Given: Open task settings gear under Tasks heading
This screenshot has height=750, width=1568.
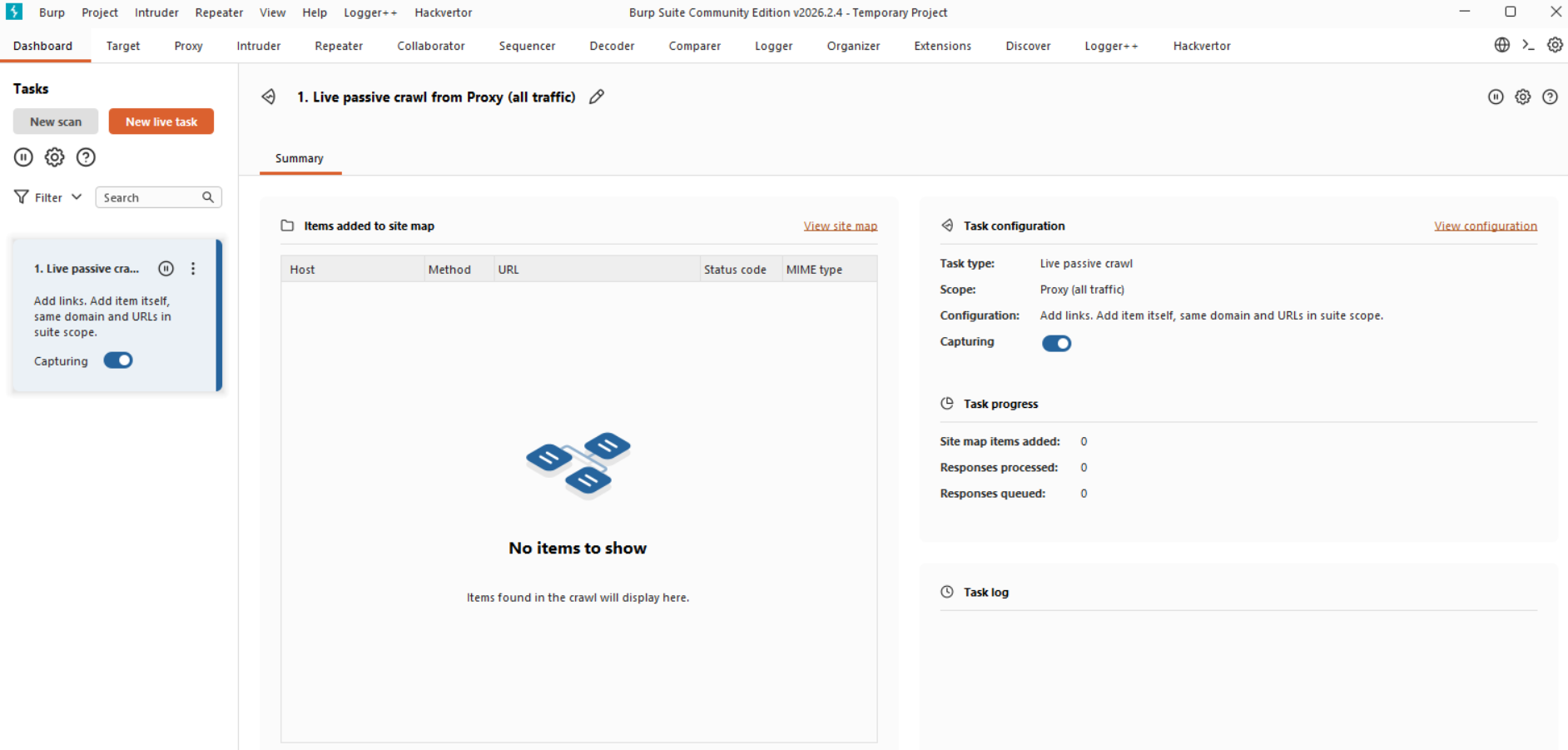Looking at the screenshot, I should tap(54, 156).
